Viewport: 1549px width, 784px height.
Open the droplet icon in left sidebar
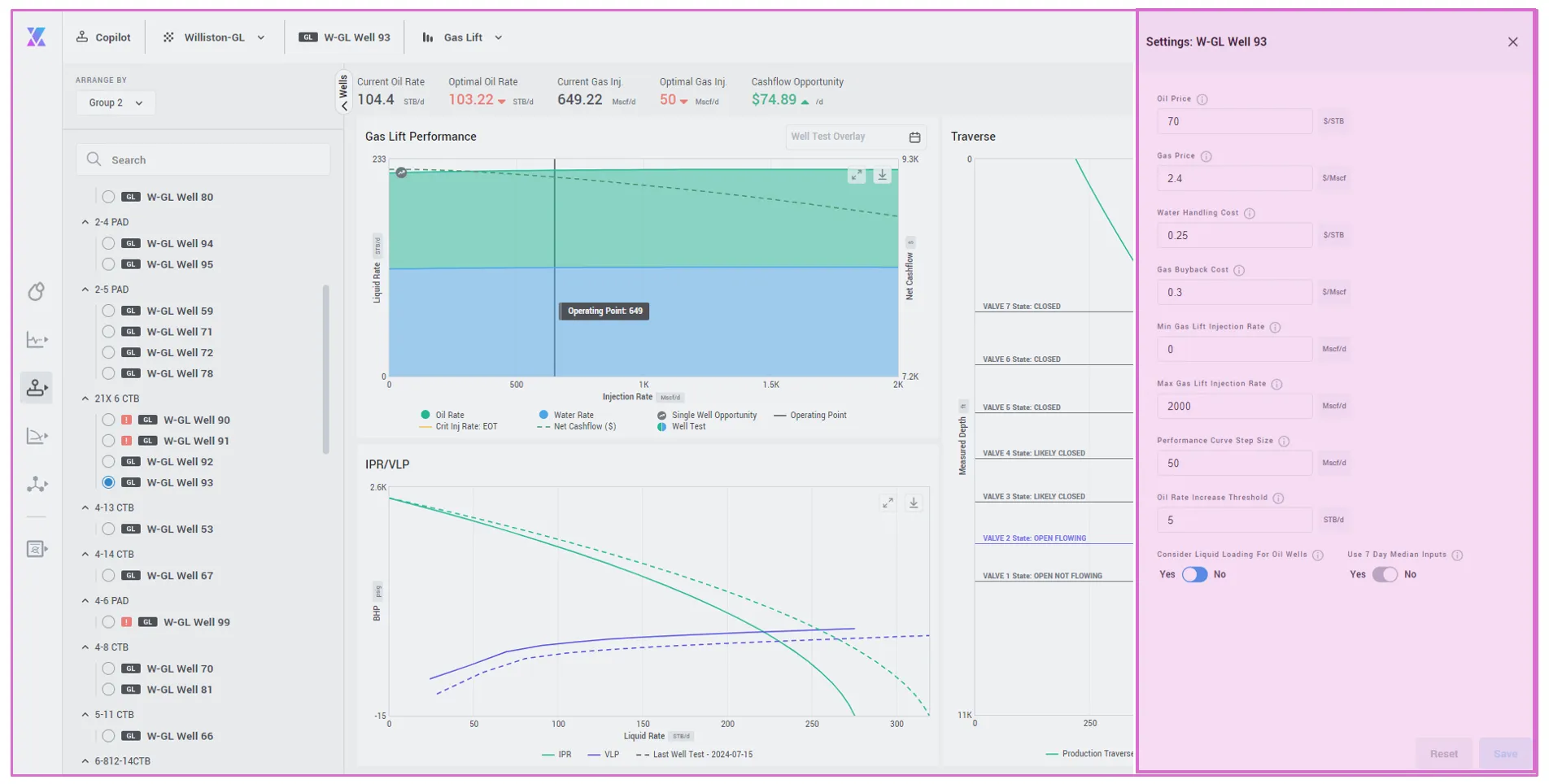[x=36, y=291]
